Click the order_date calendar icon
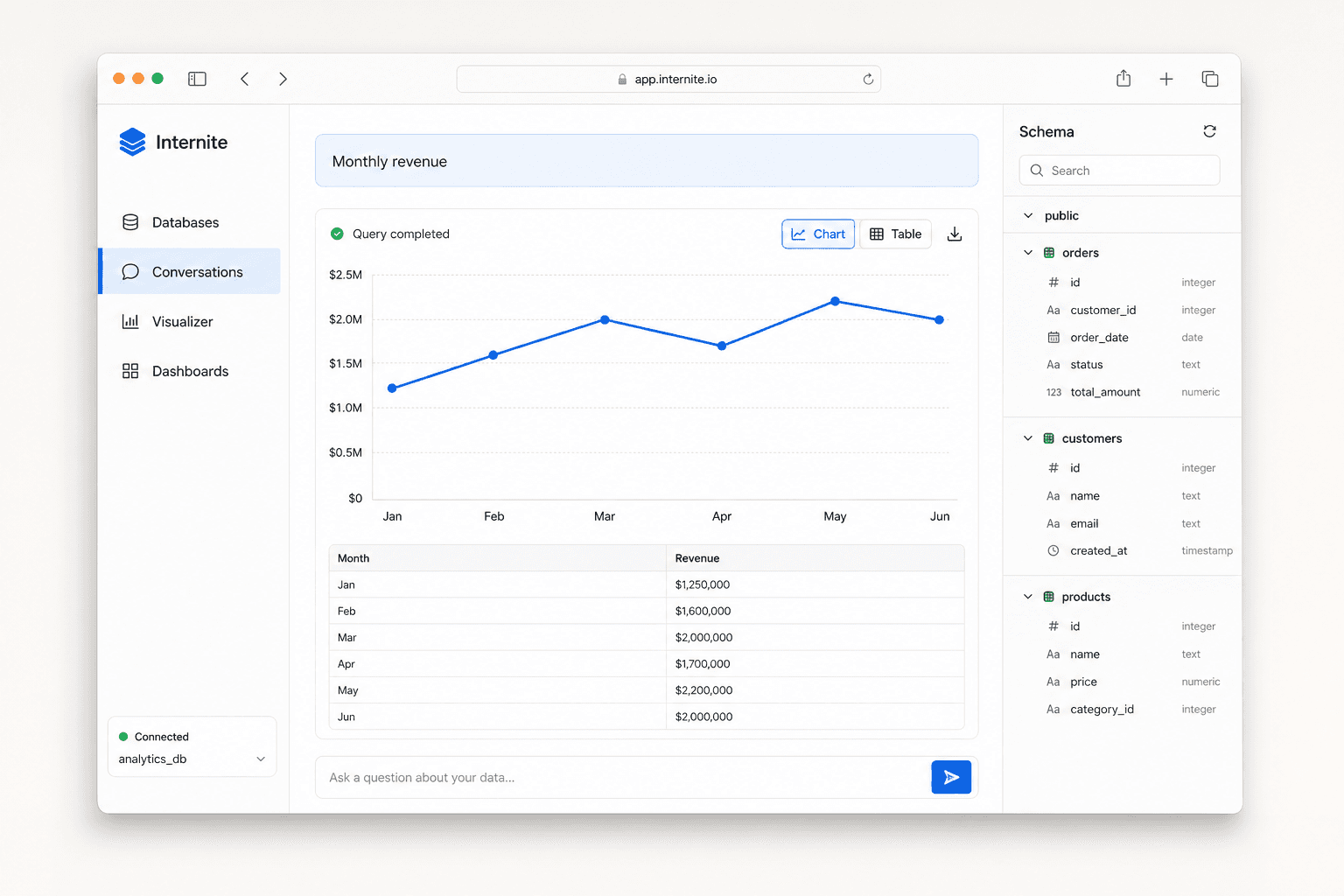Image resolution: width=1344 pixels, height=896 pixels. click(1053, 338)
